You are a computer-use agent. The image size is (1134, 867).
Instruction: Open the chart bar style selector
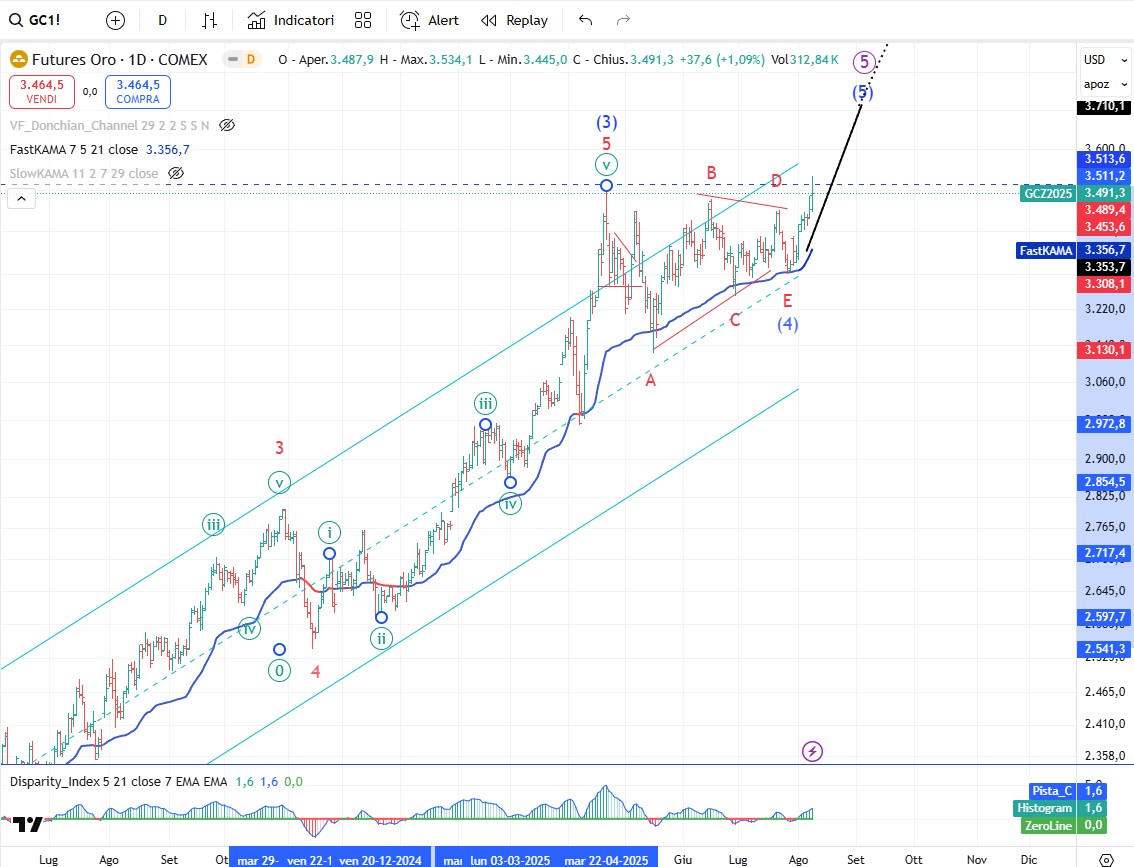click(210, 20)
